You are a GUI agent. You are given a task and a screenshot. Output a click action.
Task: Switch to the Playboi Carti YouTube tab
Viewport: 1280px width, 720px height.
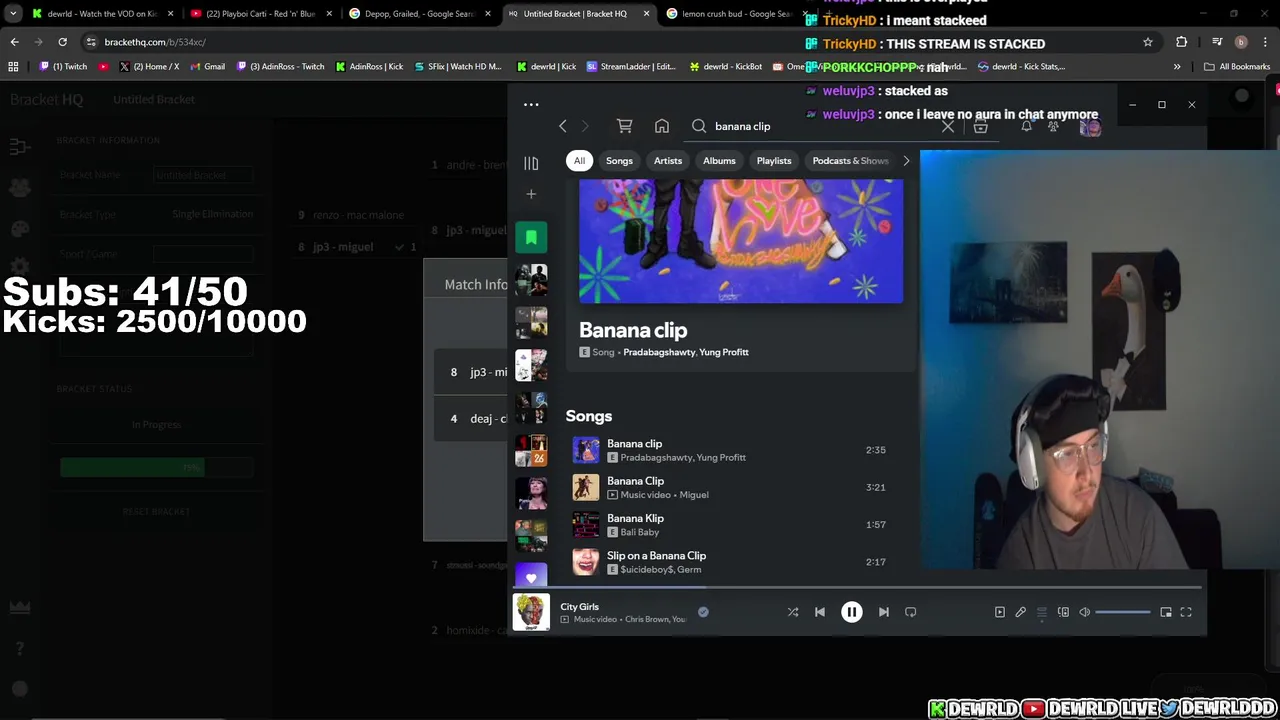(x=260, y=13)
